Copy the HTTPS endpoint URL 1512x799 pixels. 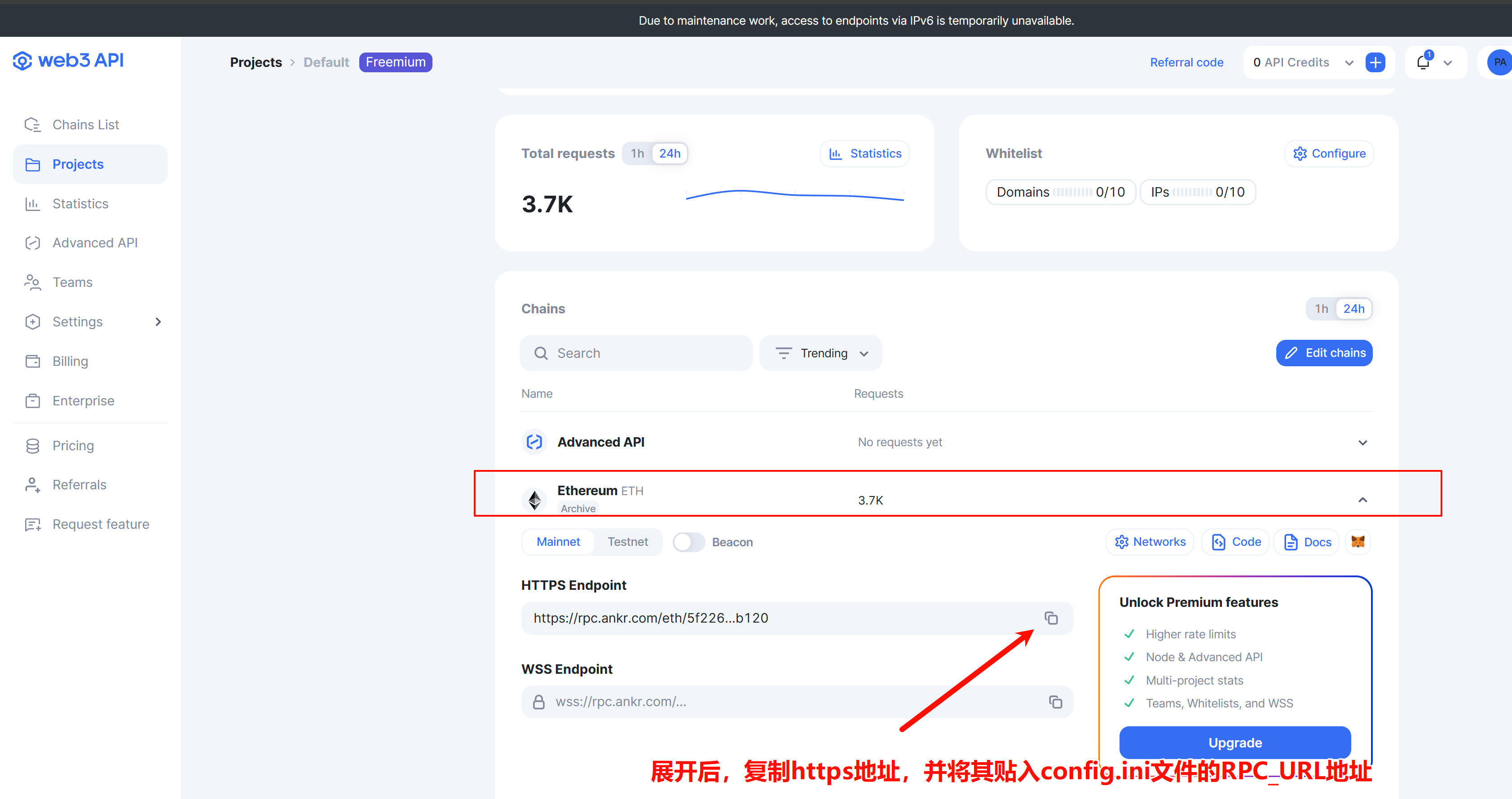1051,618
